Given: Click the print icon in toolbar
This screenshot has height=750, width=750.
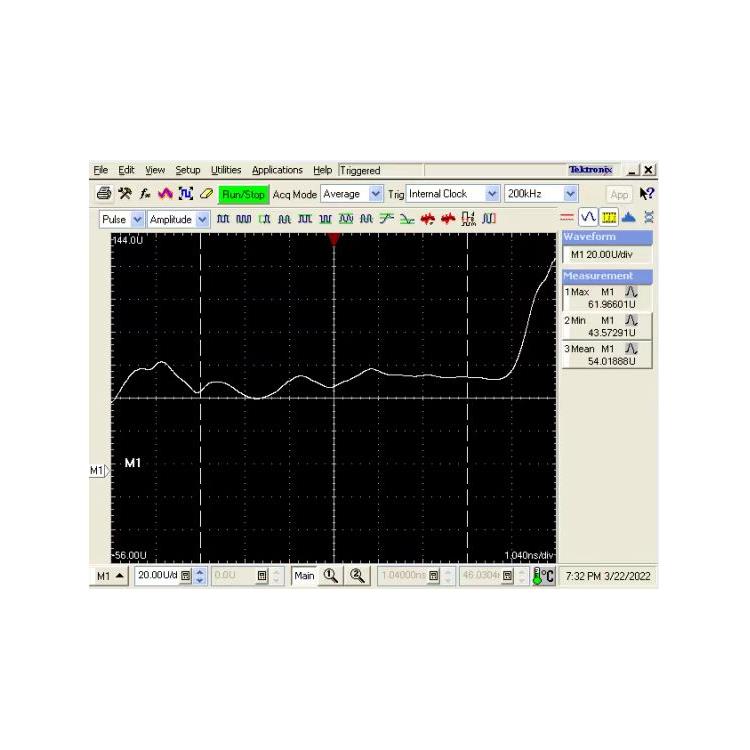Looking at the screenshot, I should 103,194.
